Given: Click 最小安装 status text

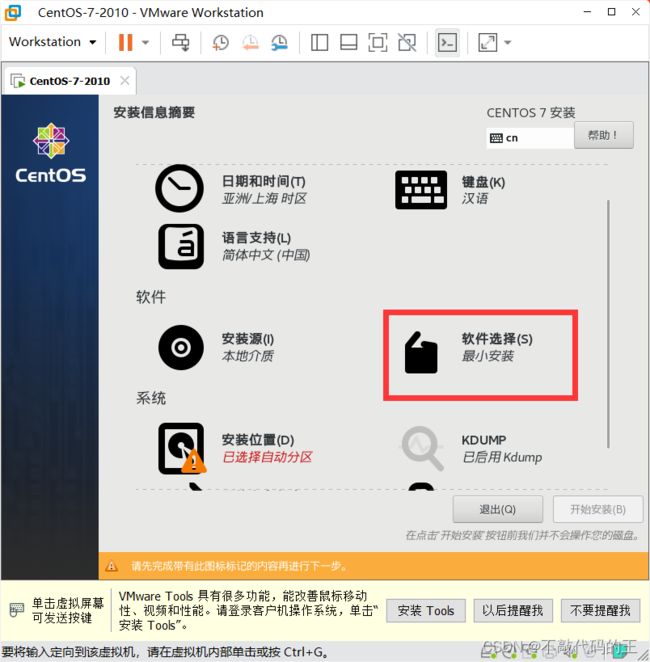Looking at the screenshot, I should coord(488,356).
